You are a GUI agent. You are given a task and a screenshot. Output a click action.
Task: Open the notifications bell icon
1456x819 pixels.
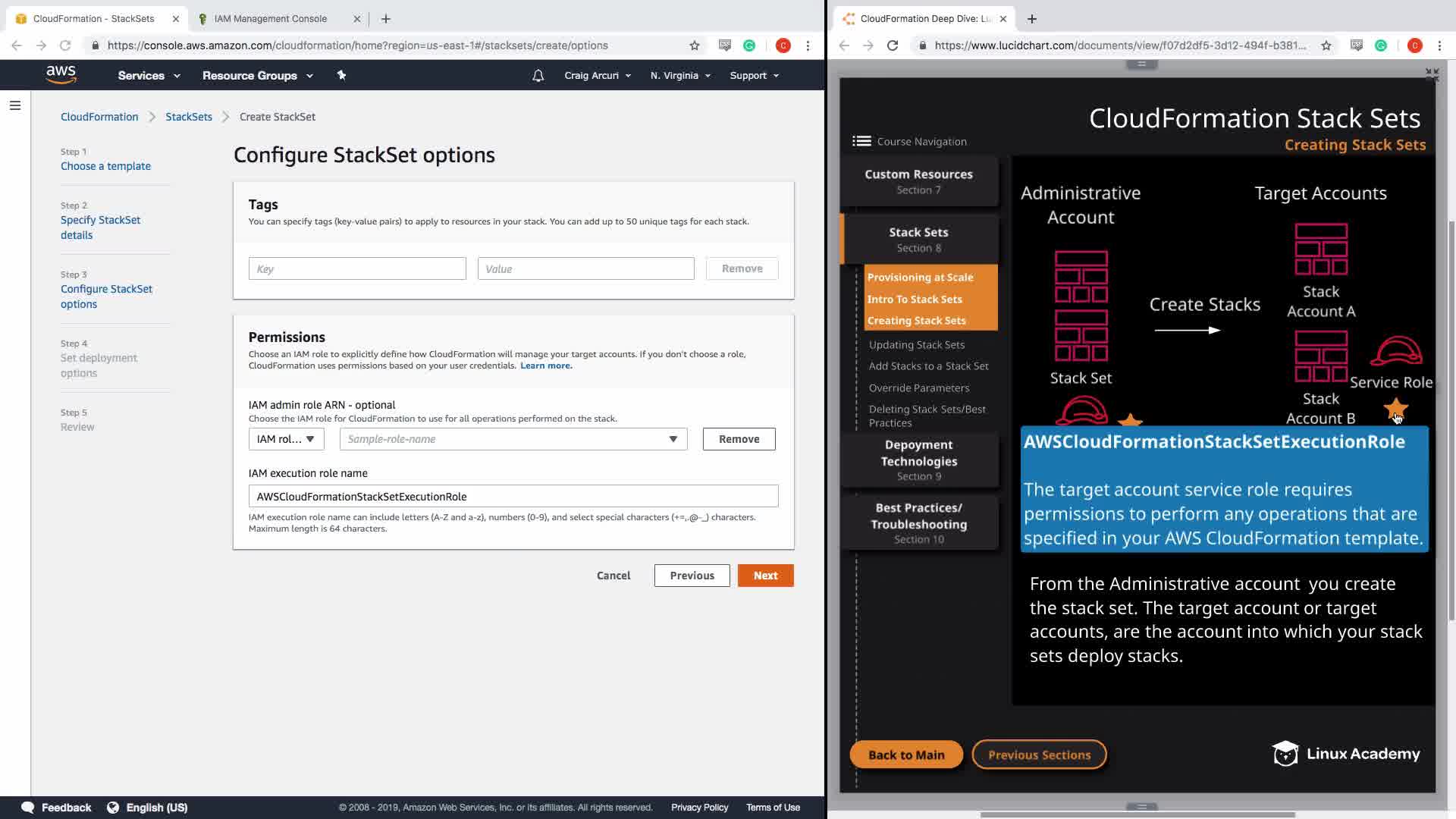click(x=538, y=75)
